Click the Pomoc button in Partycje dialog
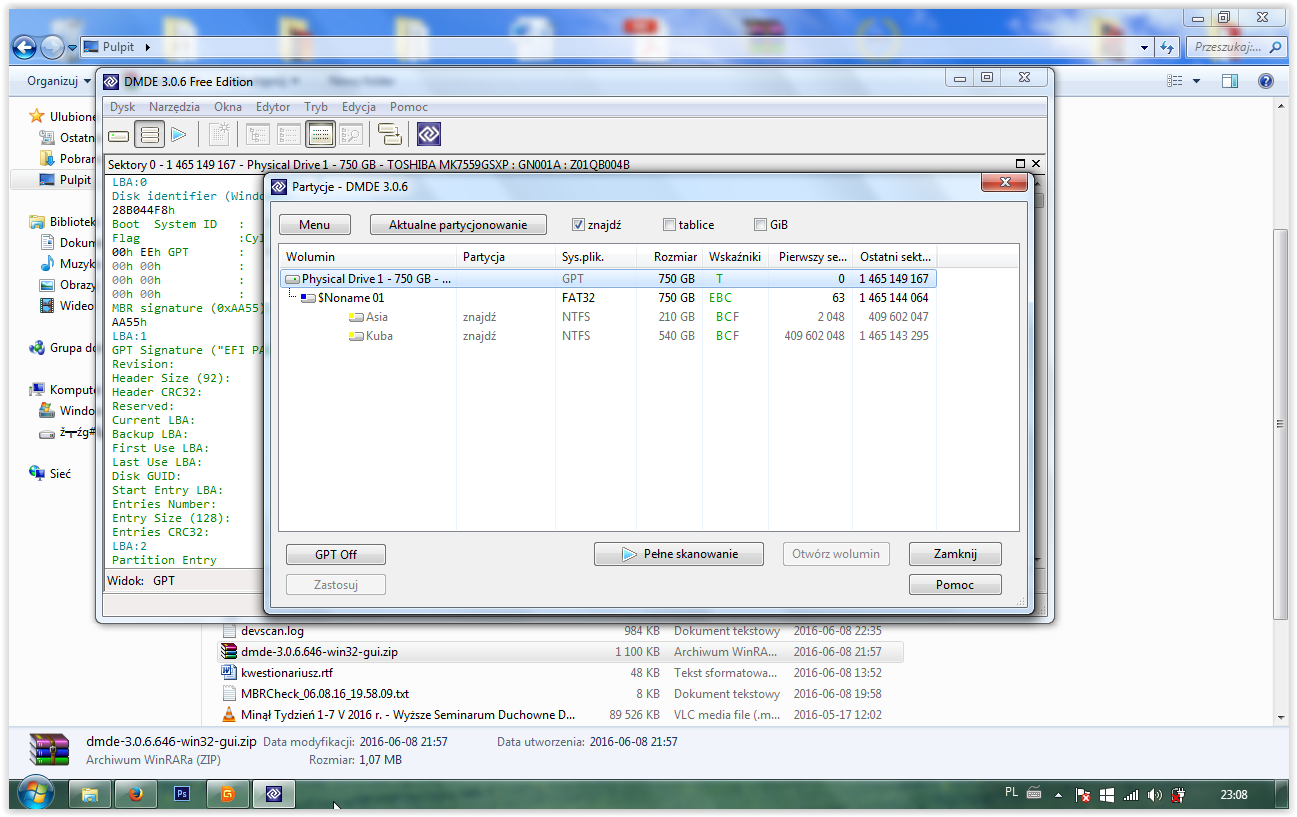The width and height of the screenshot is (1297, 817). point(955,585)
